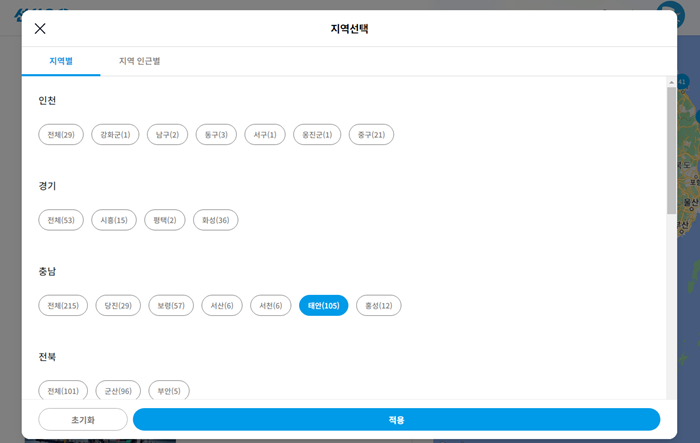Image resolution: width=700 pixels, height=443 pixels.
Task: Select the 부안(5) region chip
Action: [169, 390]
